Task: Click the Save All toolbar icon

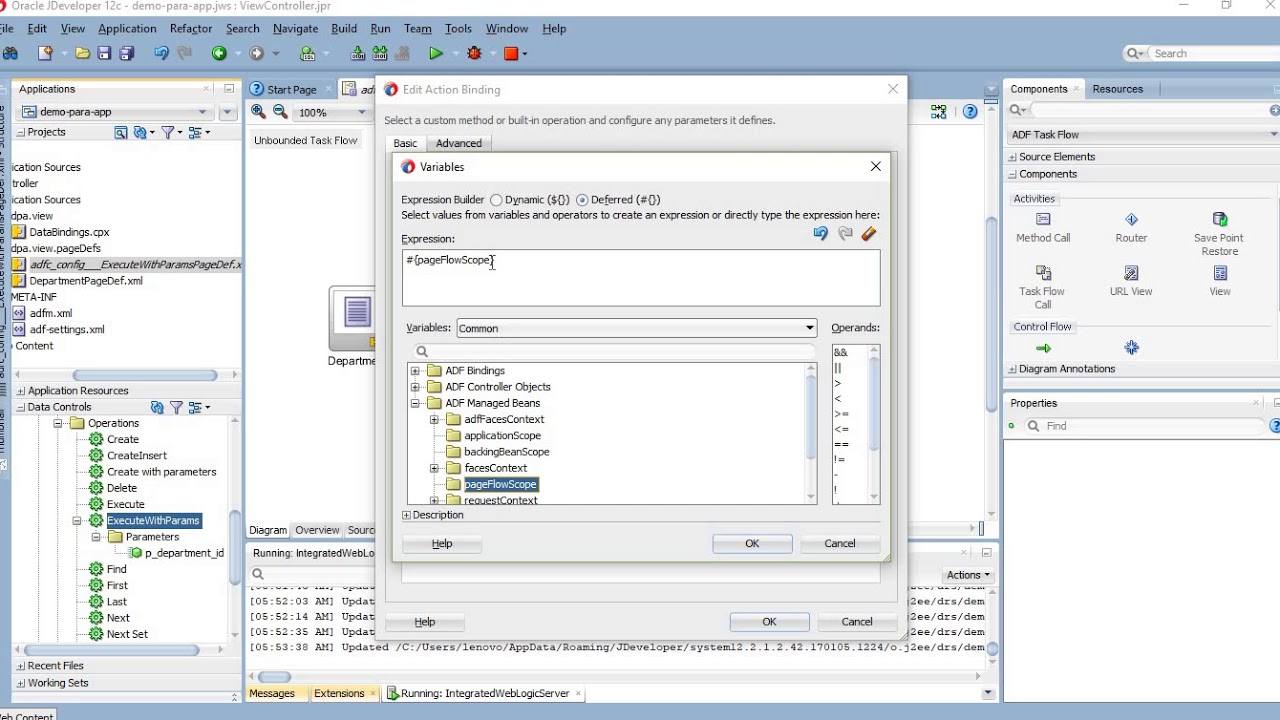Action: pyautogui.click(x=127, y=54)
